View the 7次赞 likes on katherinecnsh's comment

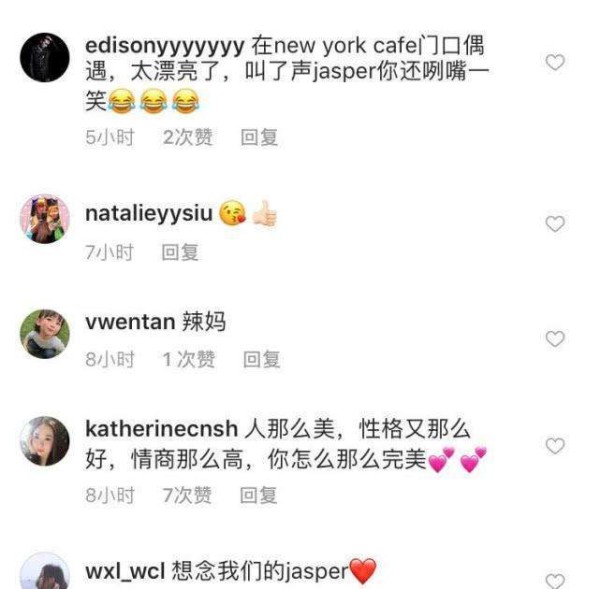[187, 495]
